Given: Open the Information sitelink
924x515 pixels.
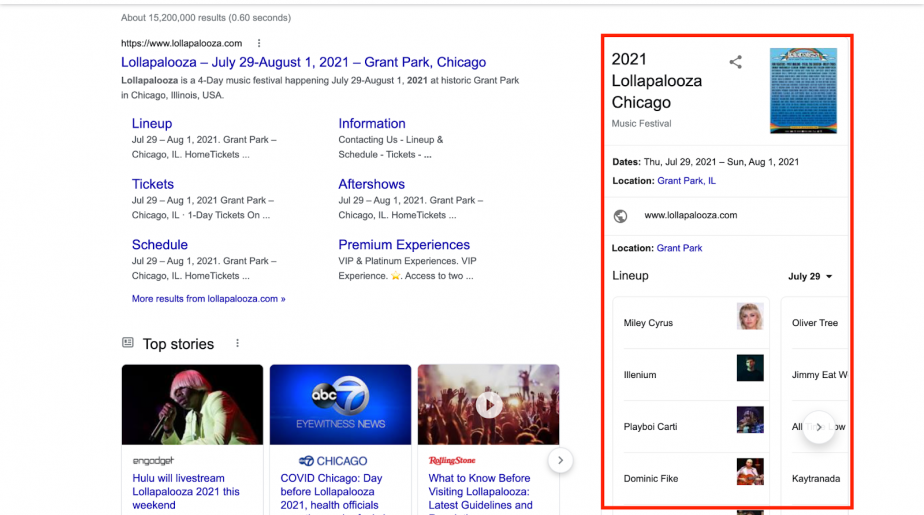Looking at the screenshot, I should [372, 123].
